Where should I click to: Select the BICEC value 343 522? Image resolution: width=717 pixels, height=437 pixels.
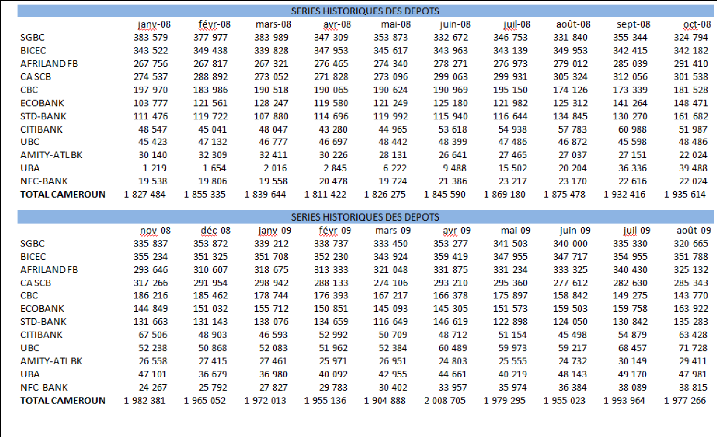click(151, 51)
